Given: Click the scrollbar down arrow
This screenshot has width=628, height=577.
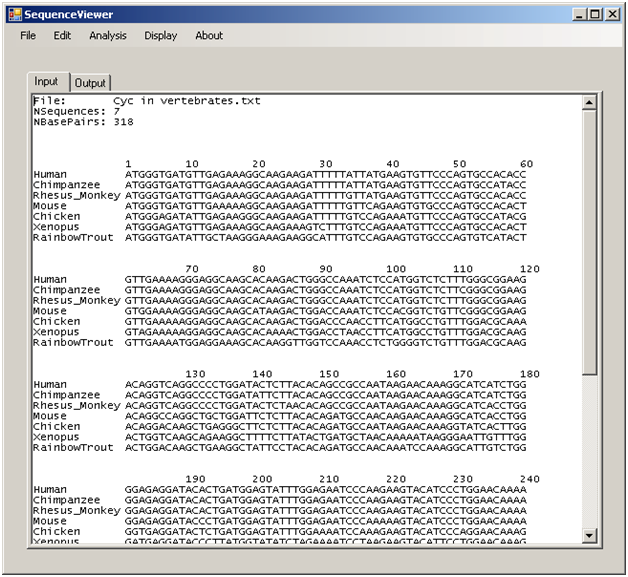Looking at the screenshot, I should coord(589,536).
